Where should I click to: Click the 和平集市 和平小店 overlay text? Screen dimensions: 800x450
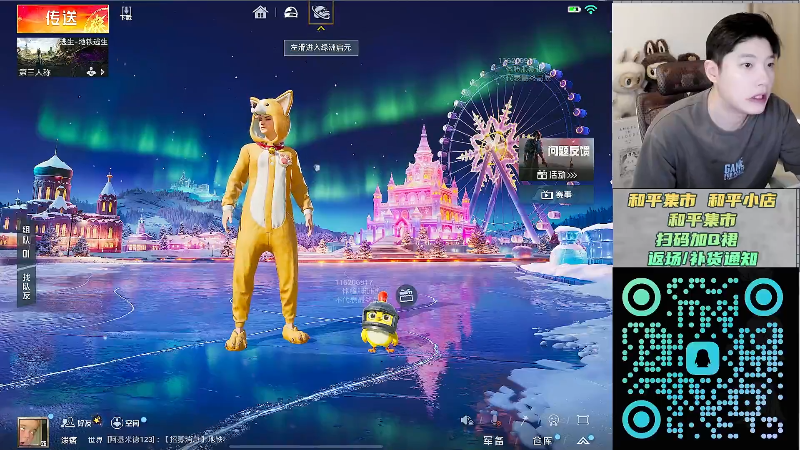click(702, 201)
